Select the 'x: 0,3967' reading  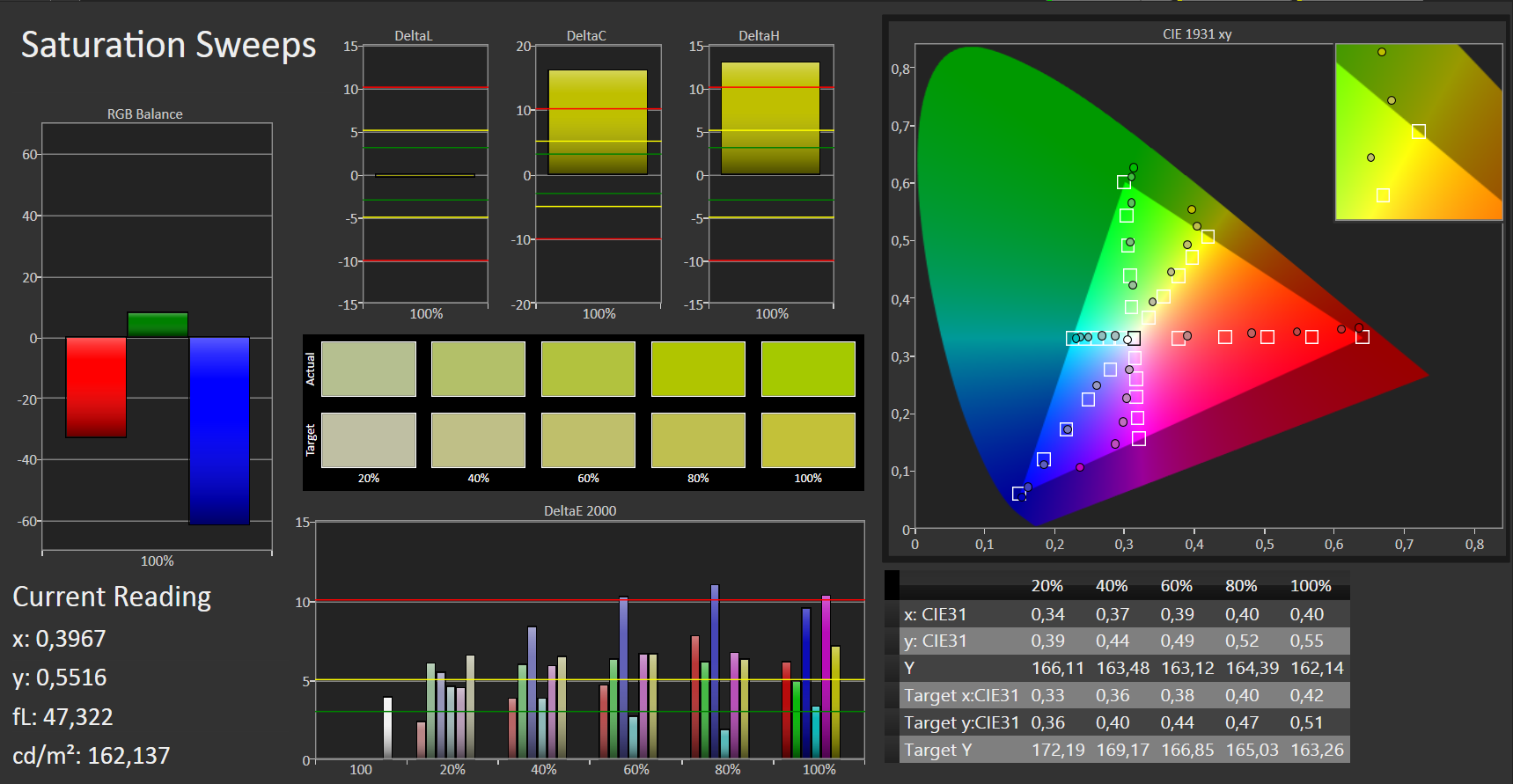click(x=59, y=639)
